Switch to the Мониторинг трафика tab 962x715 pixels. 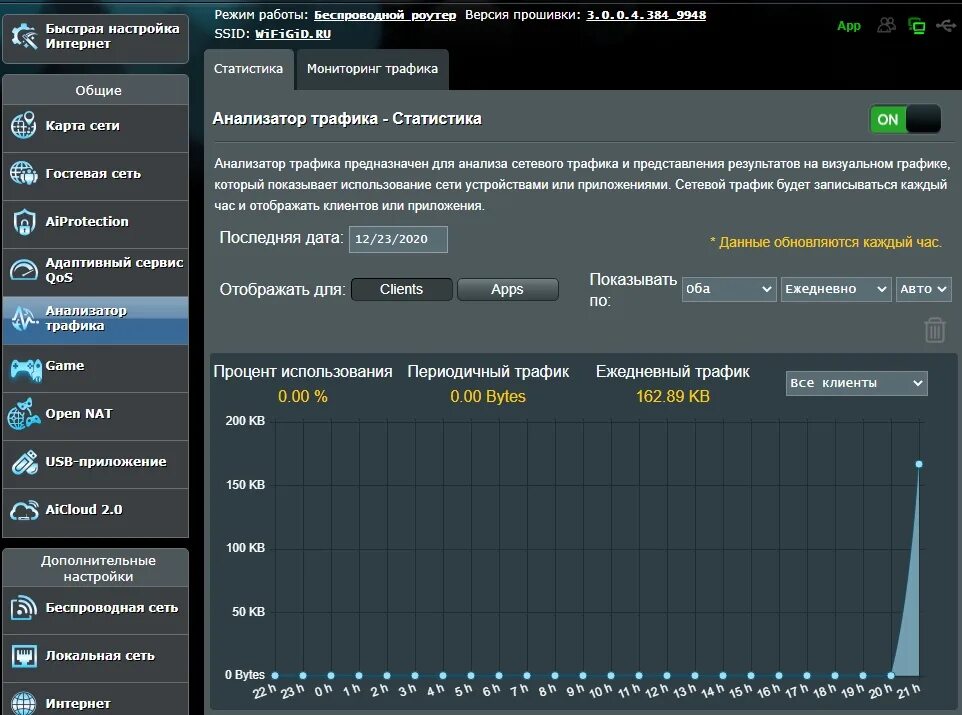[x=372, y=69]
